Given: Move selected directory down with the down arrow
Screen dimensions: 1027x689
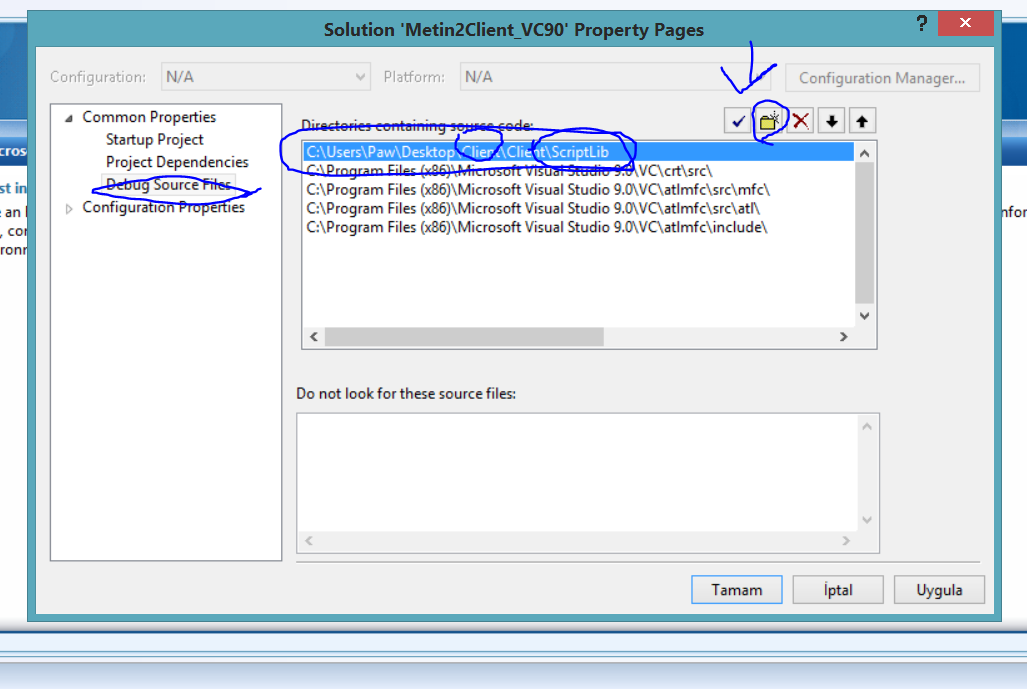Looking at the screenshot, I should click(832, 121).
